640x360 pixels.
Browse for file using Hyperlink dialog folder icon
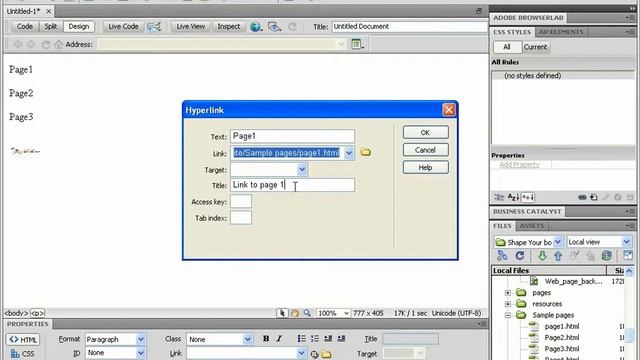366,152
